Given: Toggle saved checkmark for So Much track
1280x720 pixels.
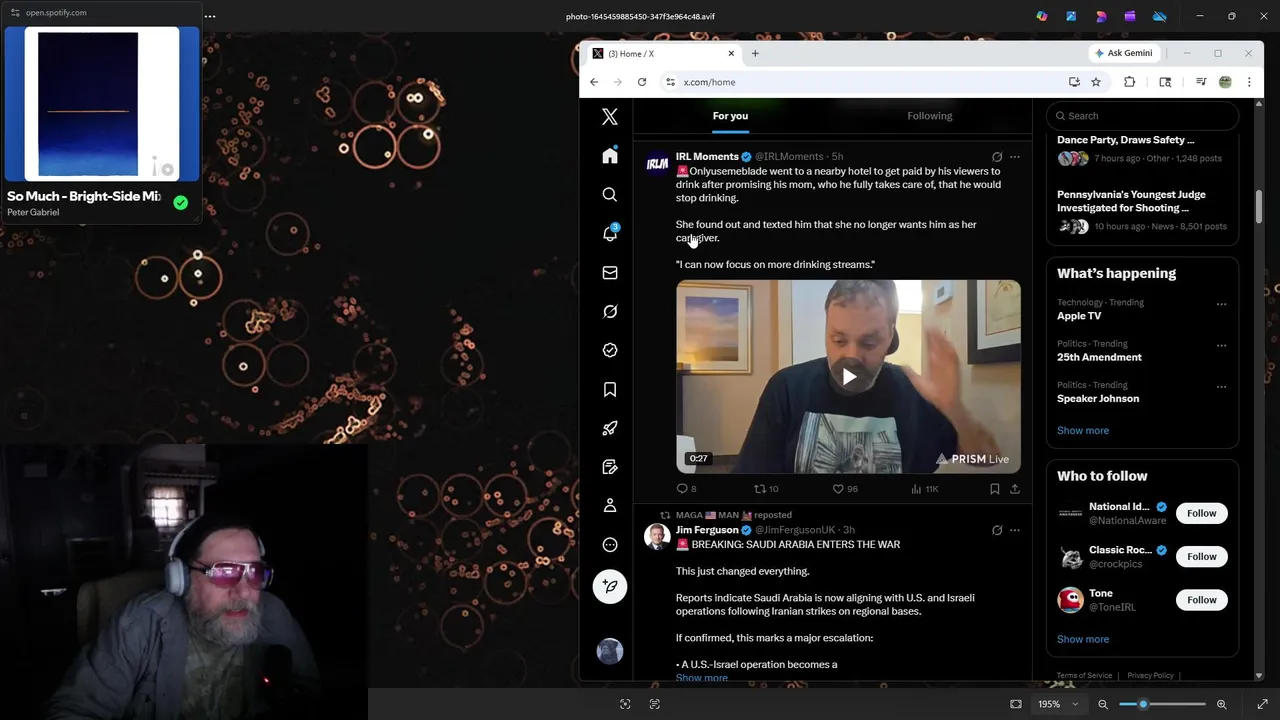Looking at the screenshot, I should click(x=180, y=202).
